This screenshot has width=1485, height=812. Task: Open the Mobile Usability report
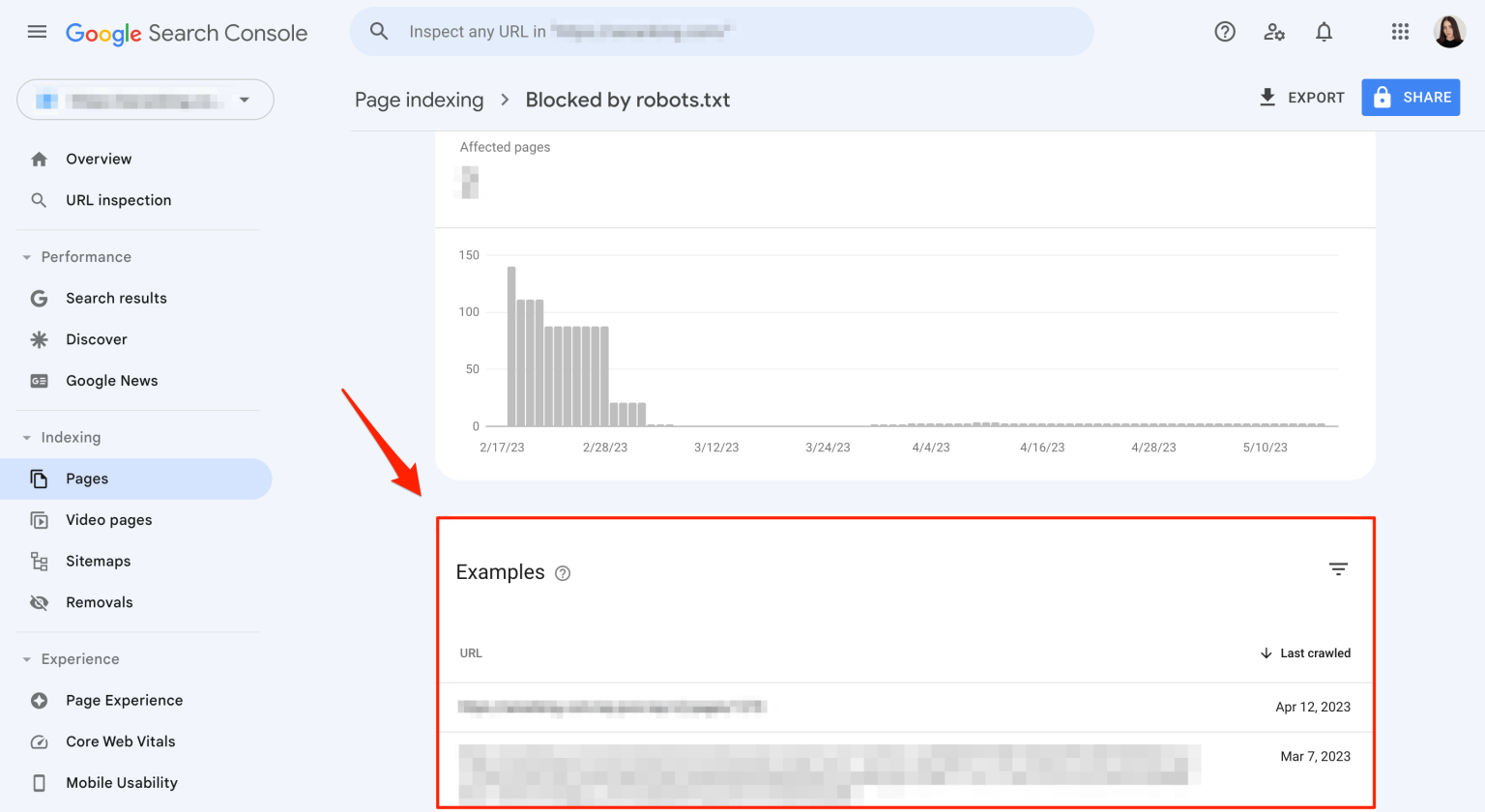point(122,782)
